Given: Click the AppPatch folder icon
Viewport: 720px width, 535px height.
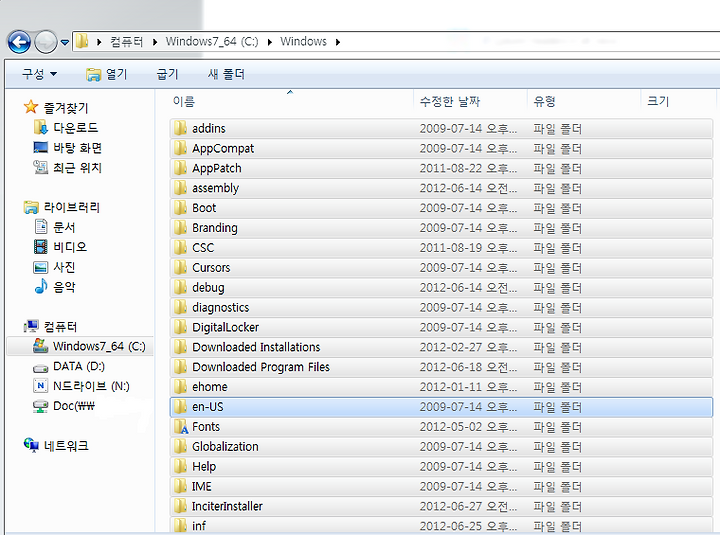Looking at the screenshot, I should pos(180,168).
